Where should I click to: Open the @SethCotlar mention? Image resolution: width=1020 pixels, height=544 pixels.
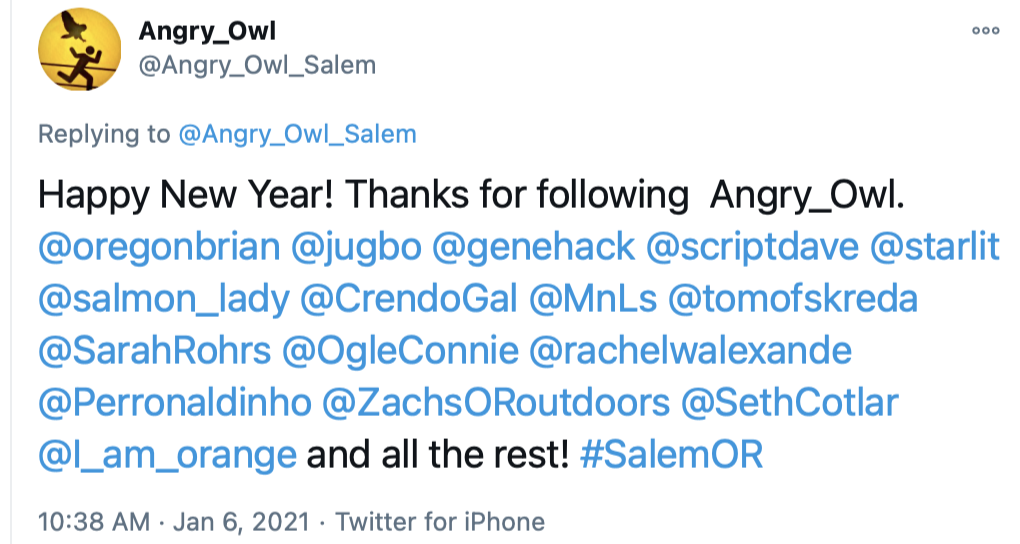[x=790, y=403]
